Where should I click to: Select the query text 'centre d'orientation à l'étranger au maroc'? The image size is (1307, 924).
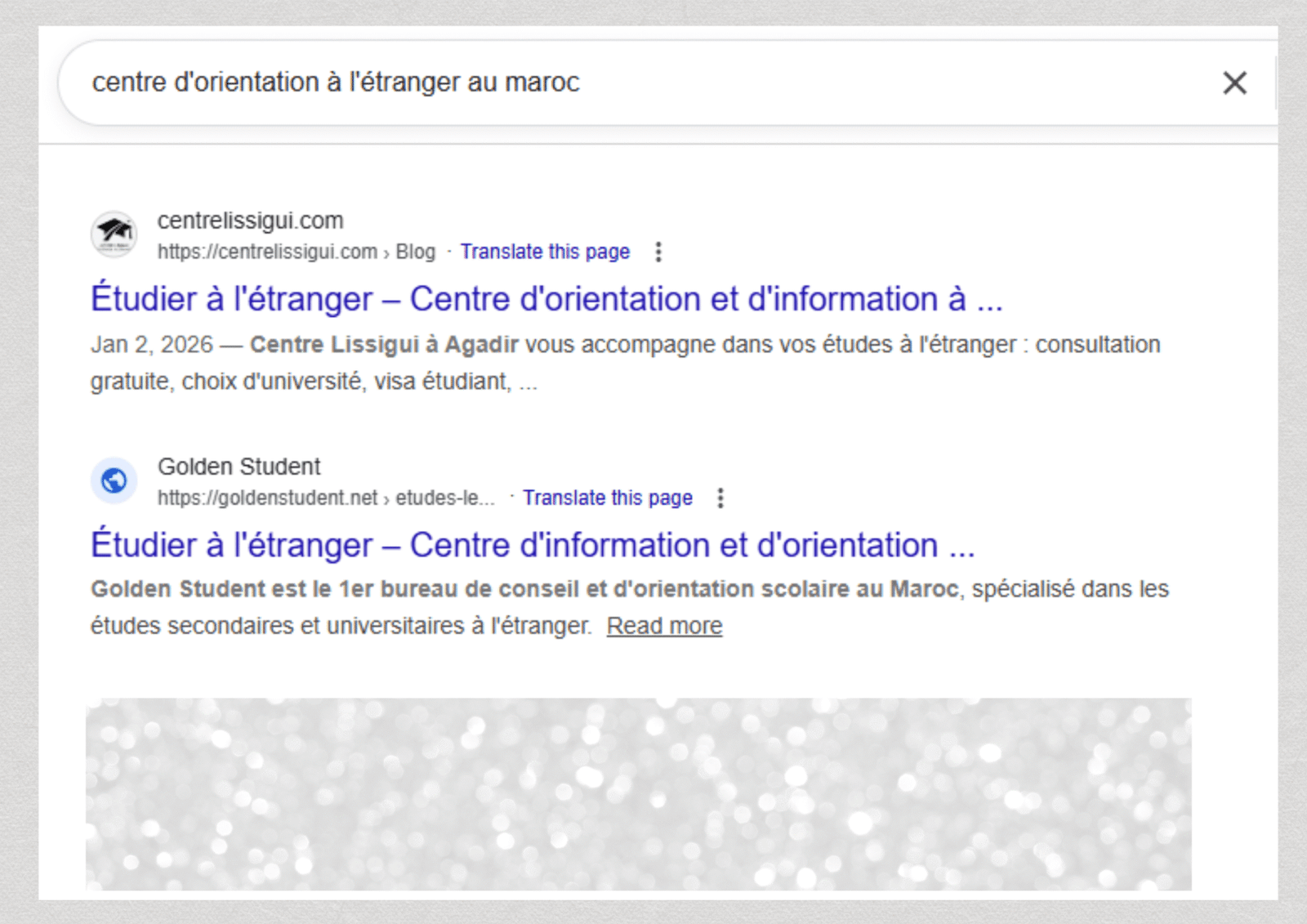tap(335, 82)
